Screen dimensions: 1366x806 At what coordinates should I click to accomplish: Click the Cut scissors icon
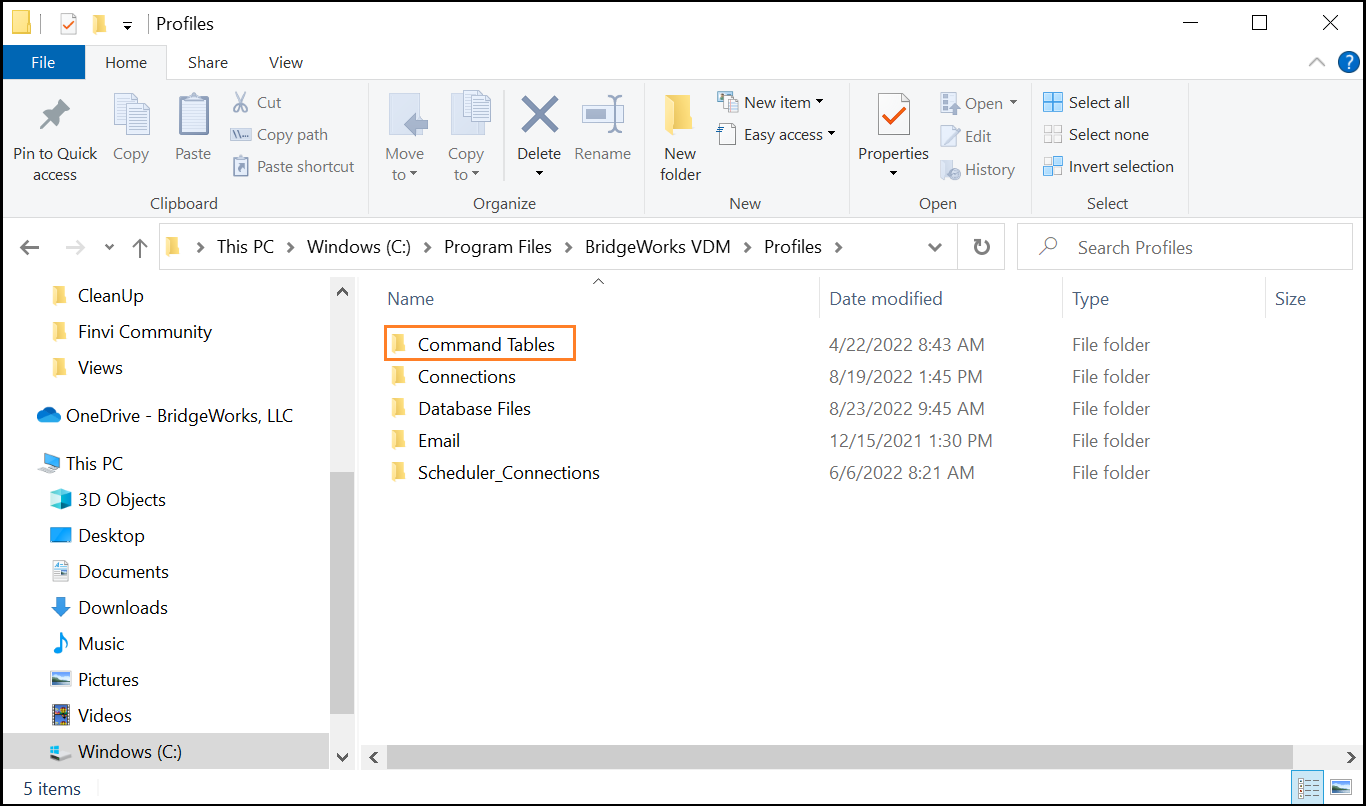[241, 102]
